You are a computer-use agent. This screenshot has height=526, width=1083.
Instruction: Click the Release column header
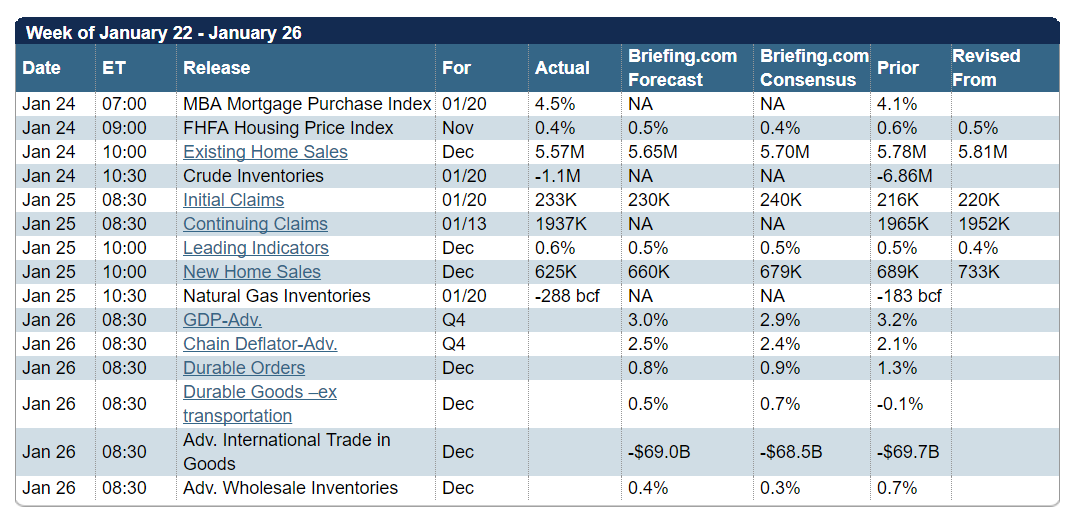[217, 68]
